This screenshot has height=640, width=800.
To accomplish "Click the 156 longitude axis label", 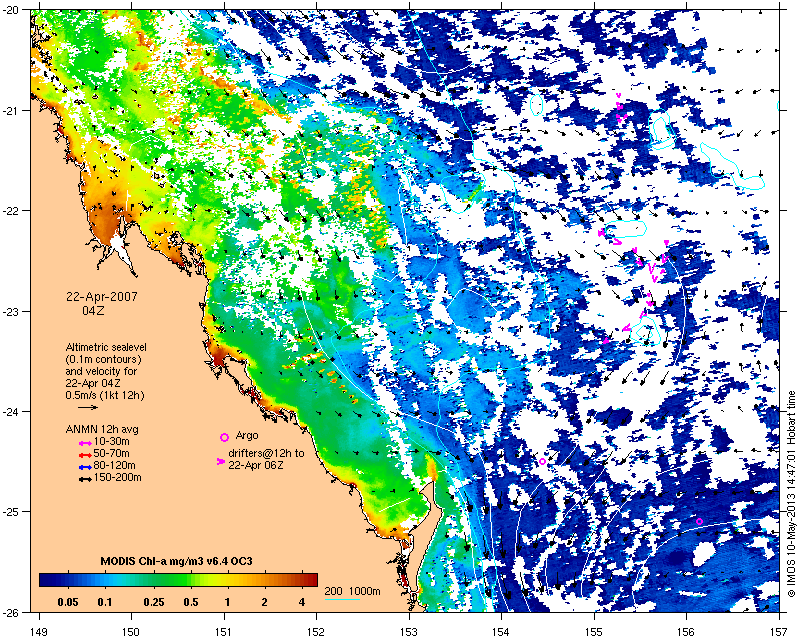I will coord(687,632).
